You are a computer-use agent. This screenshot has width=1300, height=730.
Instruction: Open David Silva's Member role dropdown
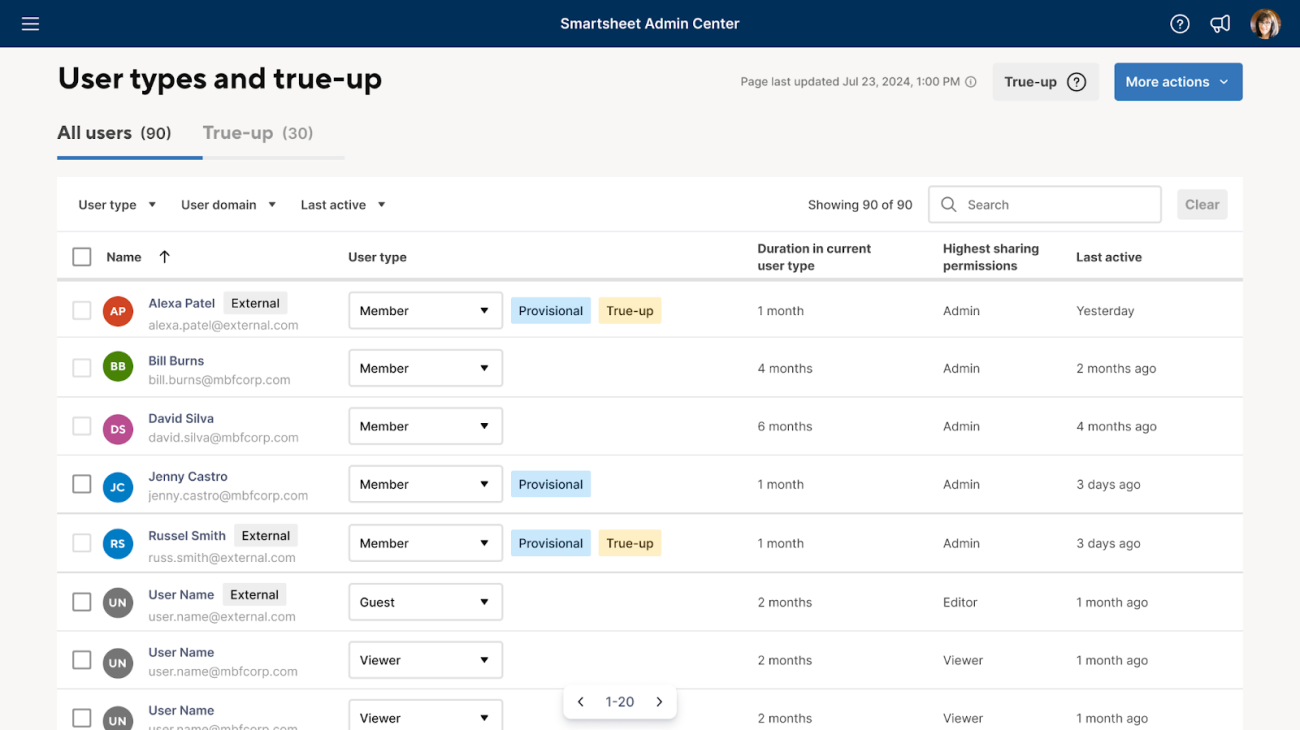[x=425, y=426]
